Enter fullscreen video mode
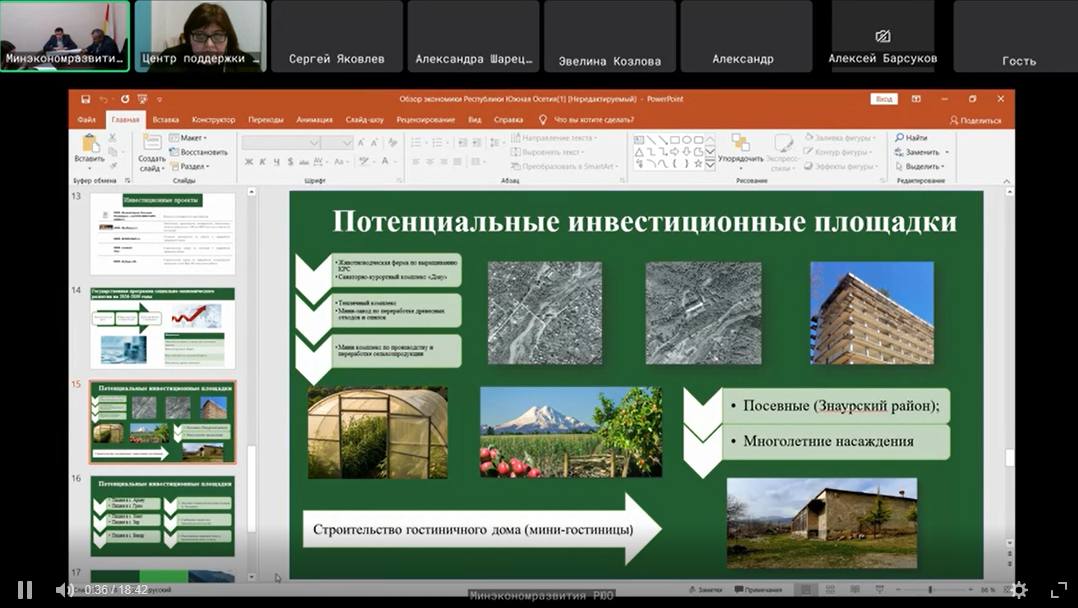 click(1058, 590)
